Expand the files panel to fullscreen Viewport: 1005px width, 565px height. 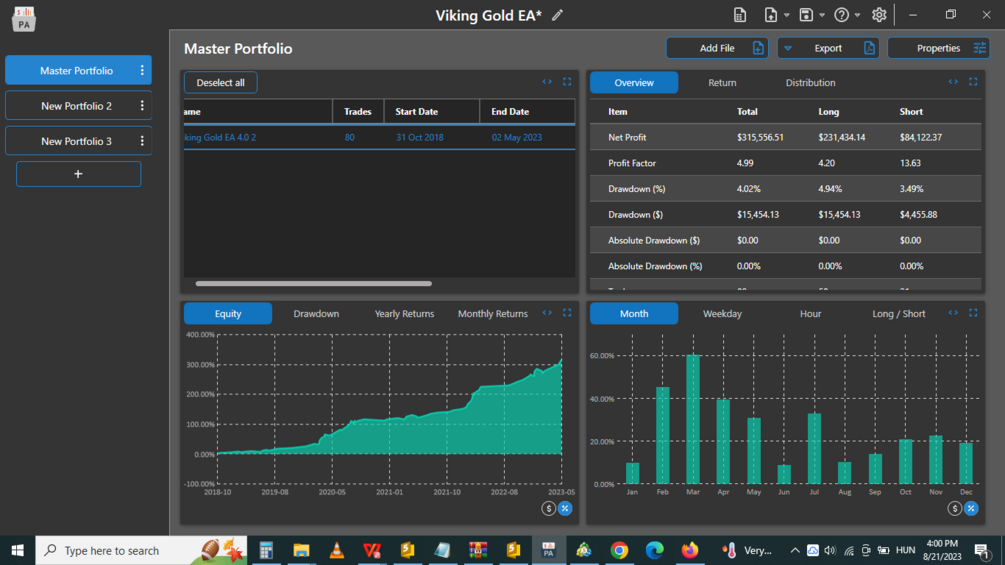coord(567,82)
